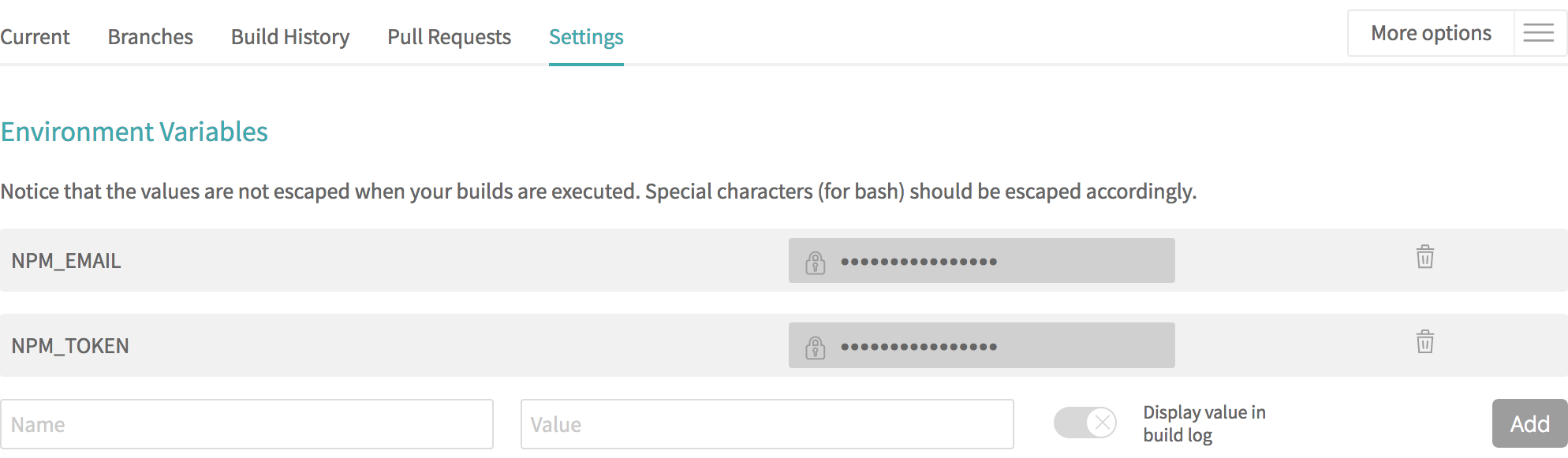The width and height of the screenshot is (1568, 458).
Task: Open the hamburger menu next to More options
Action: (1539, 33)
